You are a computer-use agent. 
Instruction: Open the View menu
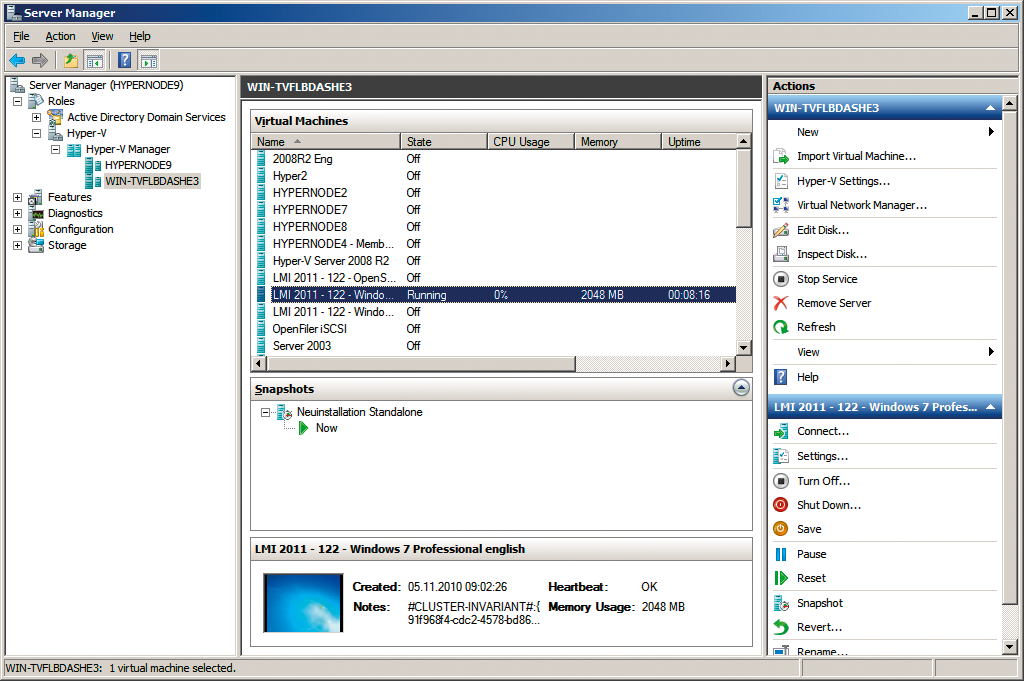pyautogui.click(x=102, y=36)
